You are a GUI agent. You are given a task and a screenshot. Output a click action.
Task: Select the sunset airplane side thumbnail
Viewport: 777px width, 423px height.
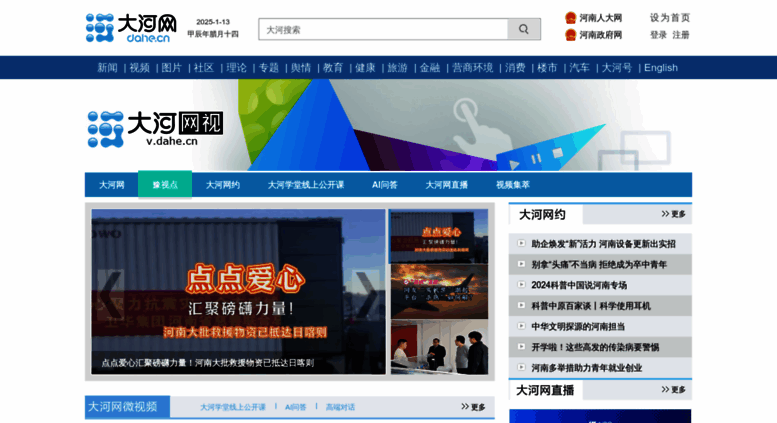[440, 291]
